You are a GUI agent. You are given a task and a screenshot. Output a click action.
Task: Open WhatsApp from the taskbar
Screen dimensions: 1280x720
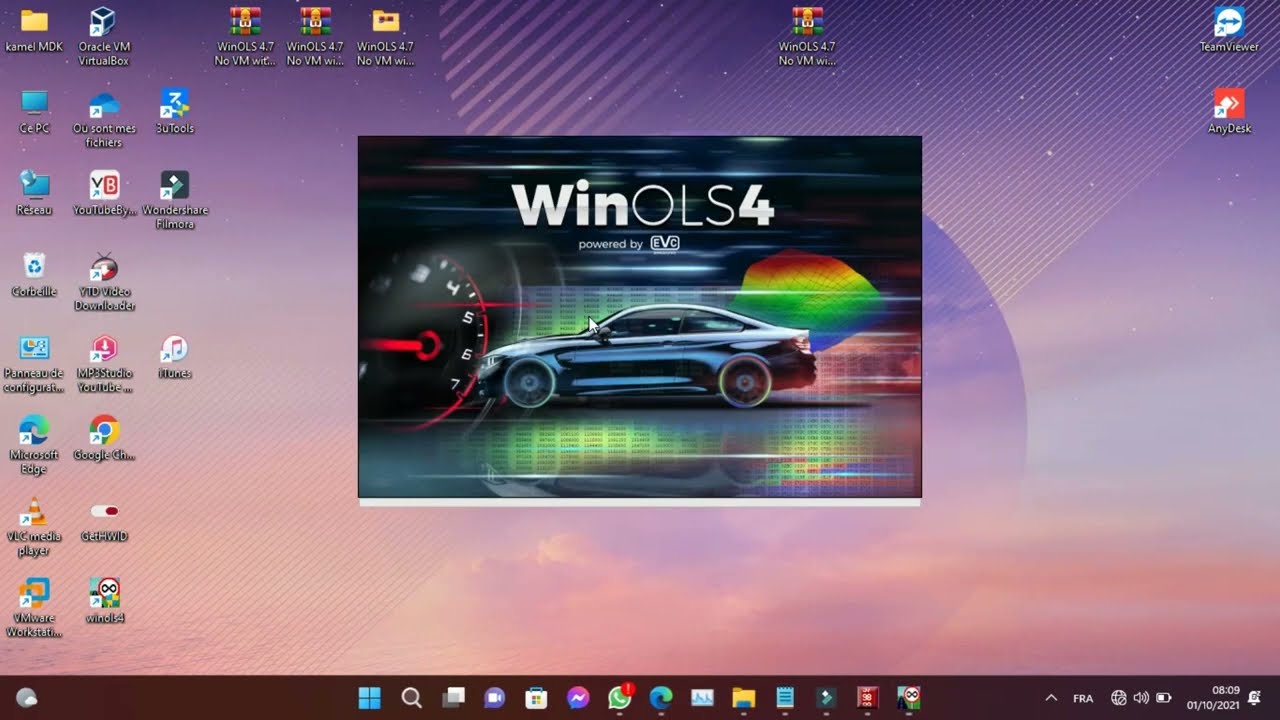pyautogui.click(x=620, y=697)
